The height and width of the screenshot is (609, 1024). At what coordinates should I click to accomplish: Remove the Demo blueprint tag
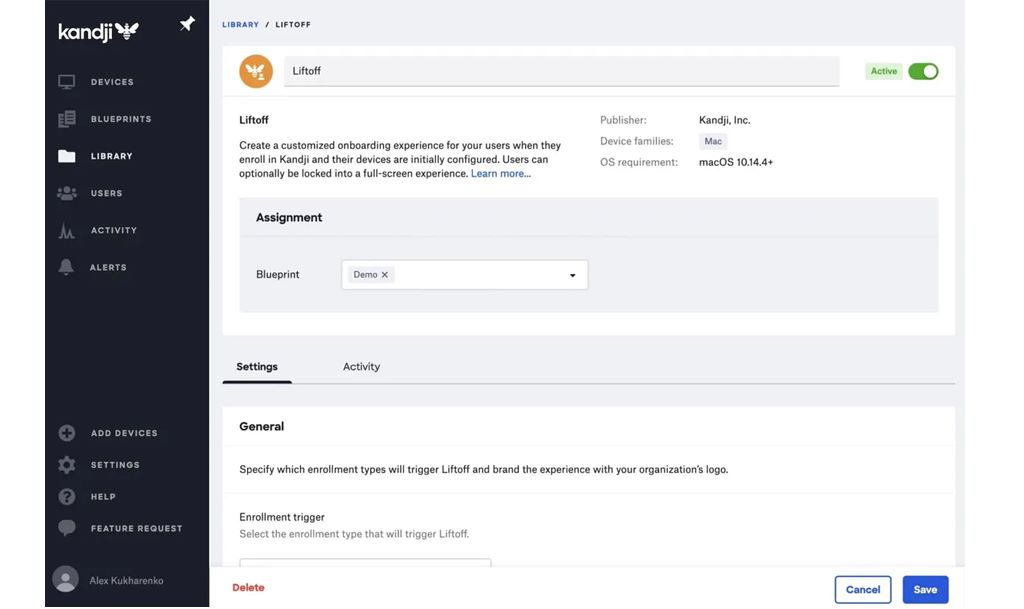385,275
